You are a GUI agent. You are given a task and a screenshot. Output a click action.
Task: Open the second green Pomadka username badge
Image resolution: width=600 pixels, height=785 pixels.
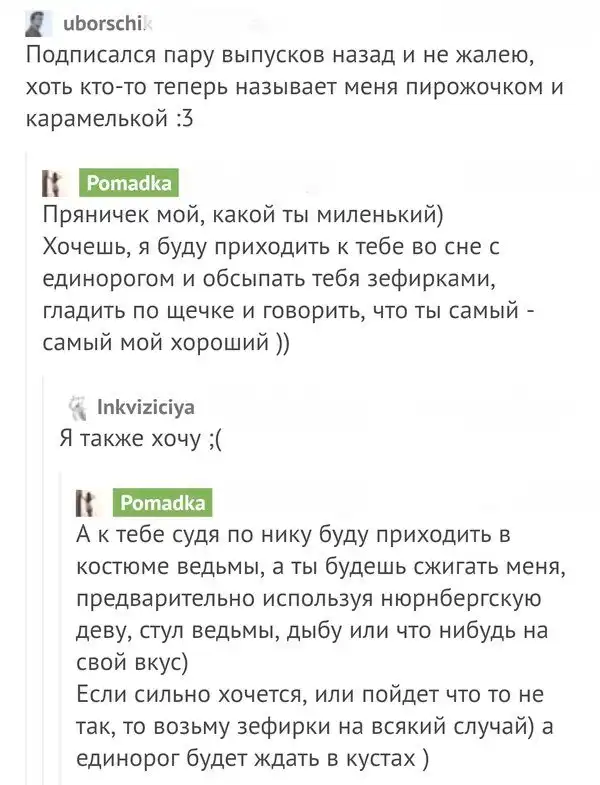(x=161, y=503)
